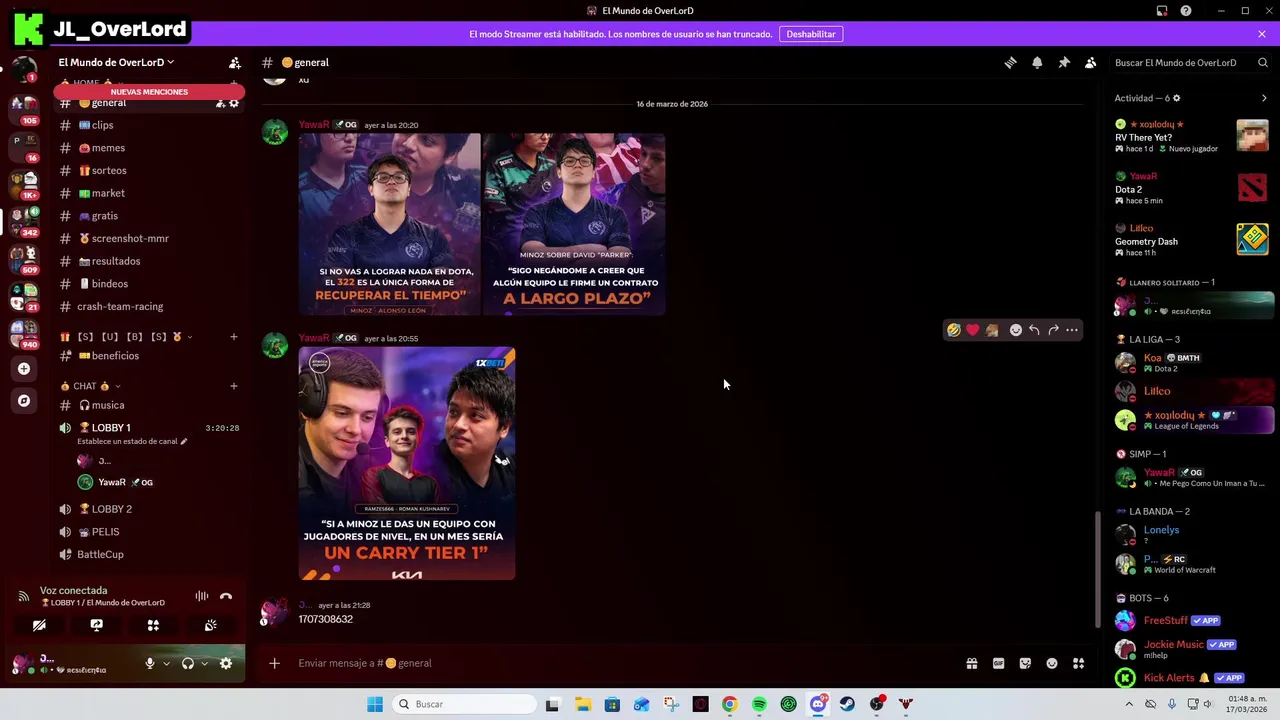Toggle noise suppression waveform icon
Screen dimensions: 1280x720
202,596
